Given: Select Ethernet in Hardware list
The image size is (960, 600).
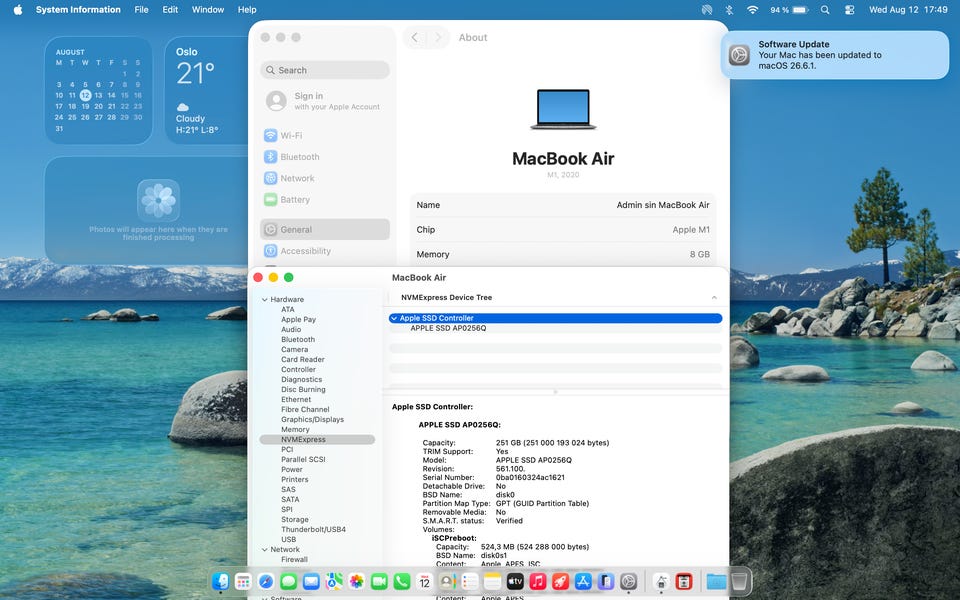Looking at the screenshot, I should (x=296, y=400).
